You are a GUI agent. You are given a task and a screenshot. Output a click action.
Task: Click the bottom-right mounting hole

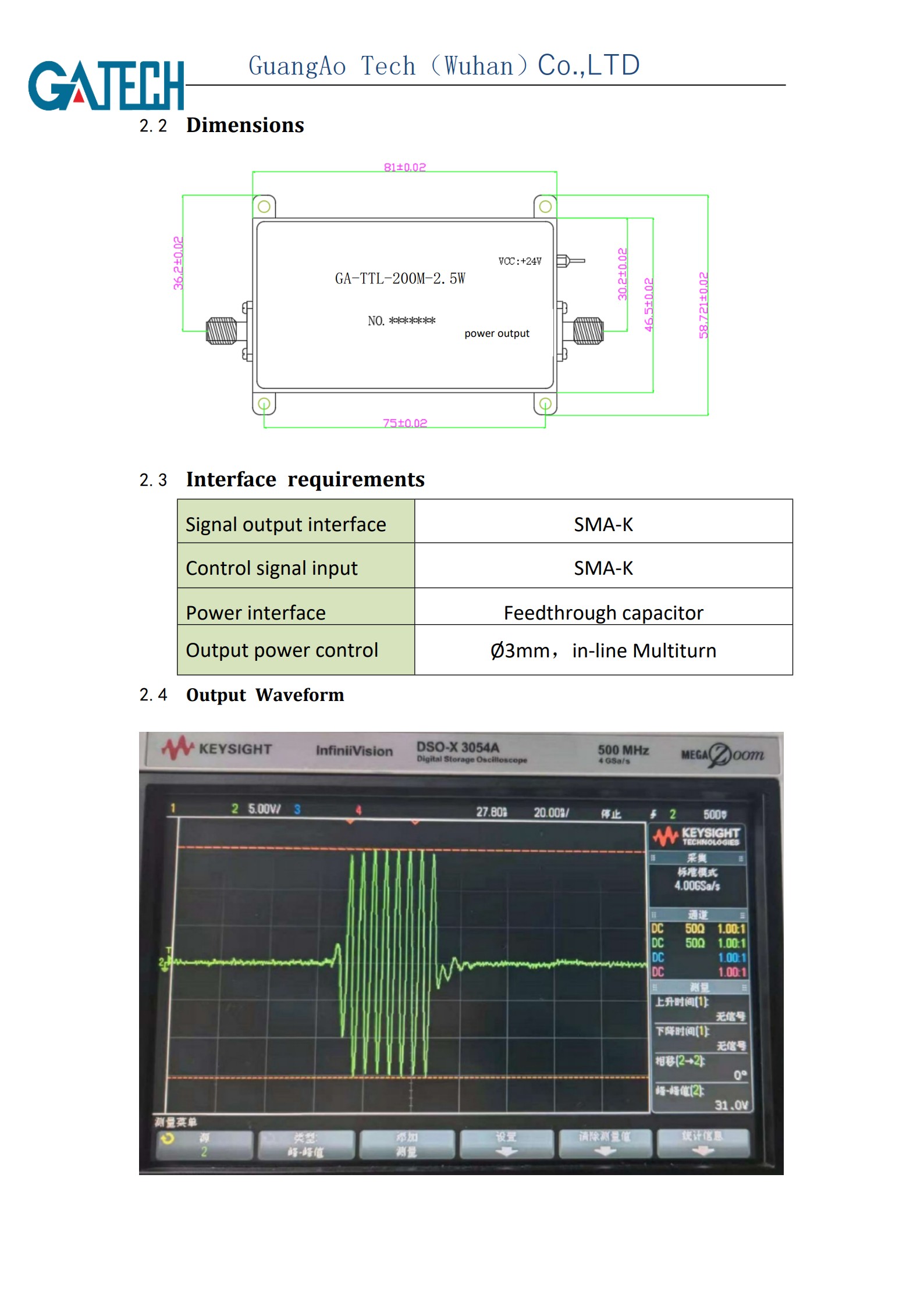[545, 404]
